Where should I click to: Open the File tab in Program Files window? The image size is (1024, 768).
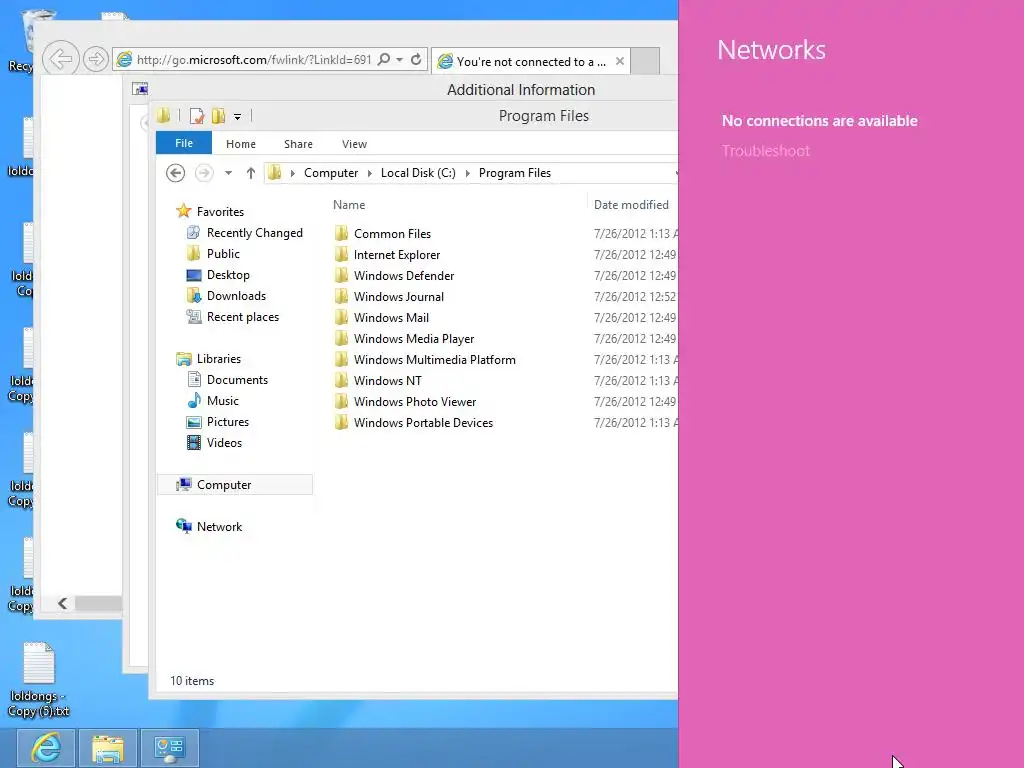point(184,143)
